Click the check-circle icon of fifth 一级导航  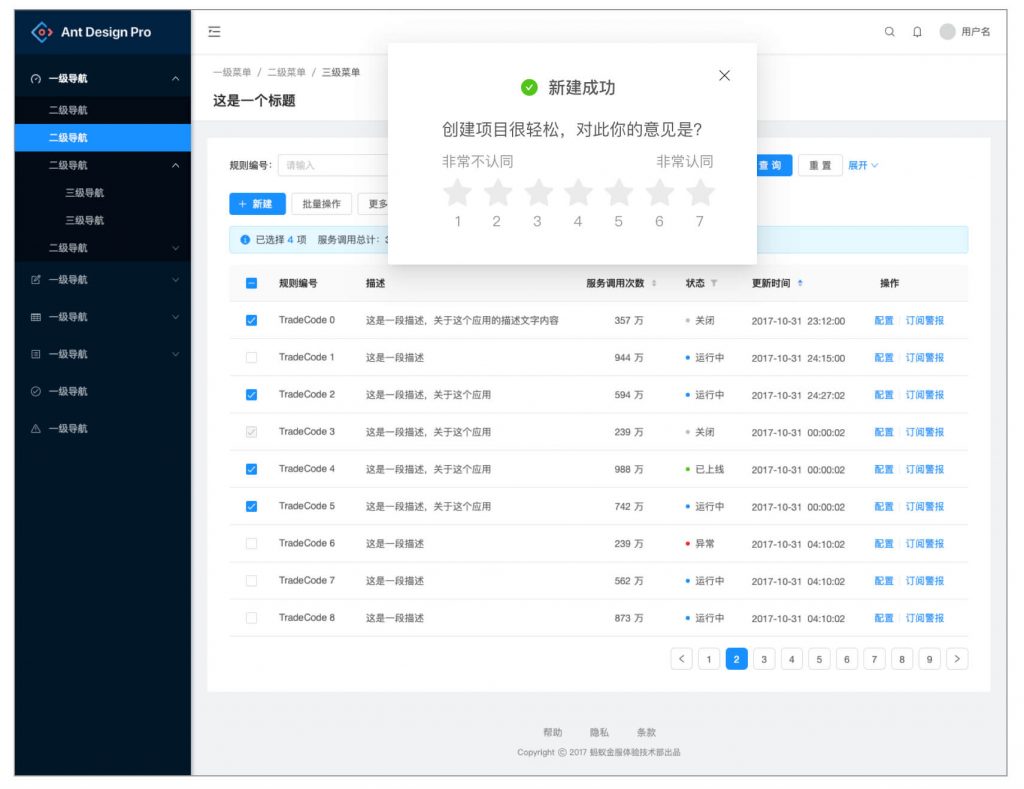click(x=36, y=391)
